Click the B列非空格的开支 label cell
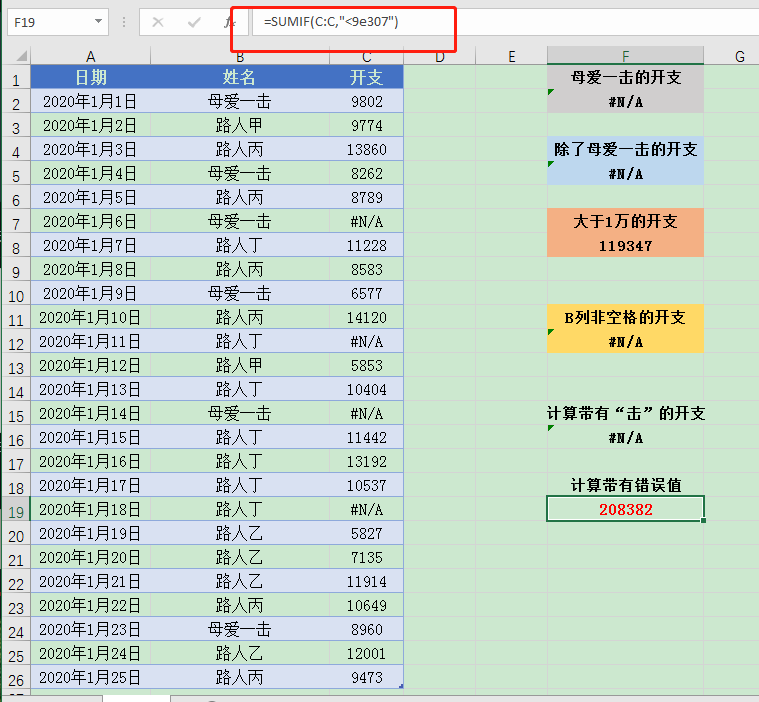Viewport: 759px width, 702px height. 625,317
